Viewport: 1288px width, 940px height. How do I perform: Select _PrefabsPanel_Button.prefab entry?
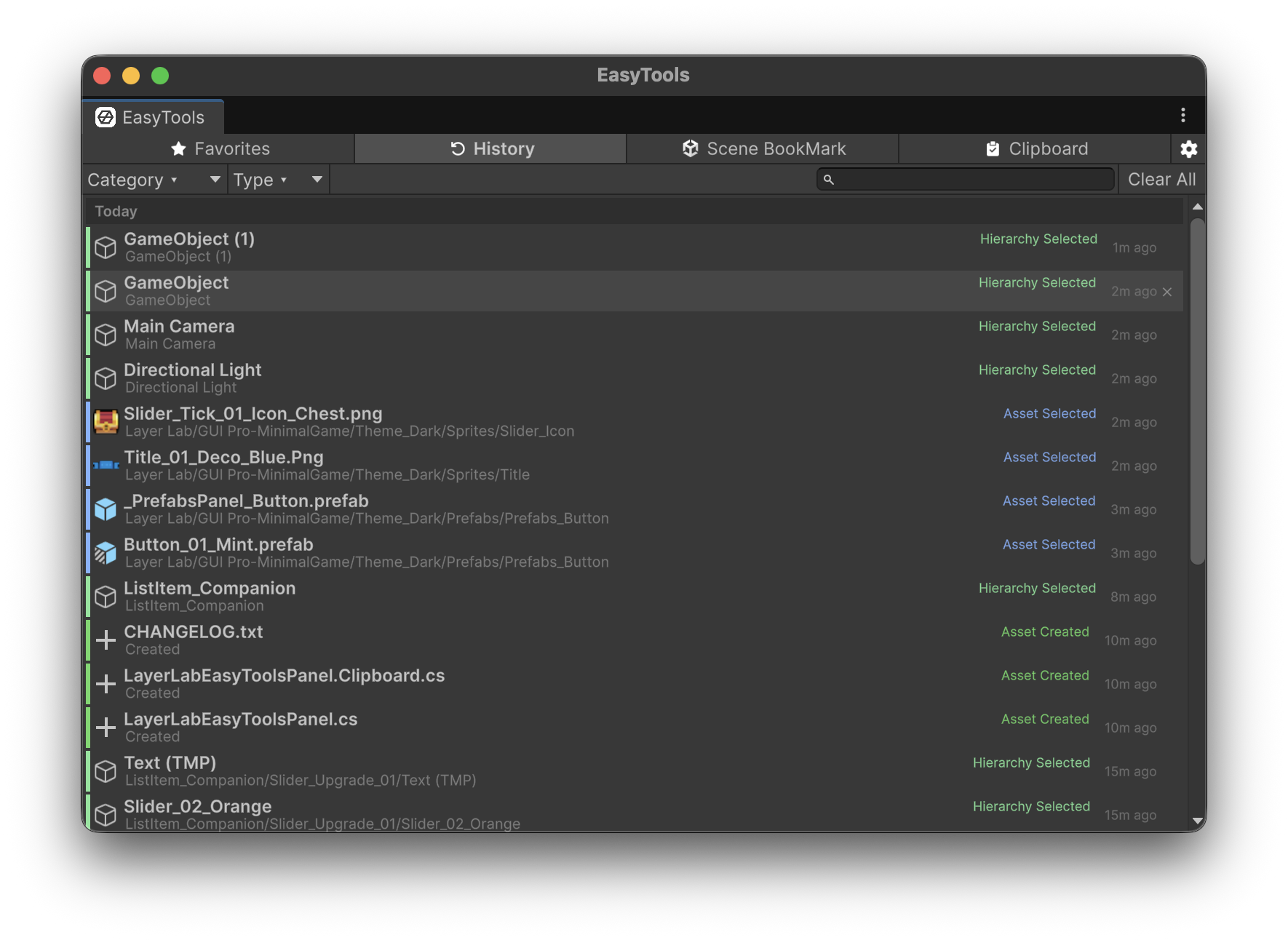tap(635, 509)
